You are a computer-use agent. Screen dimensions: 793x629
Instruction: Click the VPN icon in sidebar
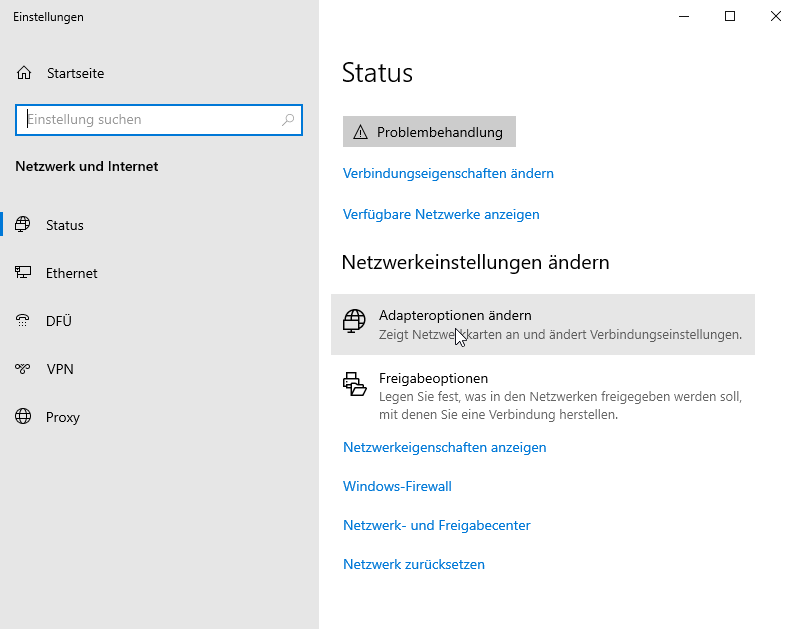[23, 369]
